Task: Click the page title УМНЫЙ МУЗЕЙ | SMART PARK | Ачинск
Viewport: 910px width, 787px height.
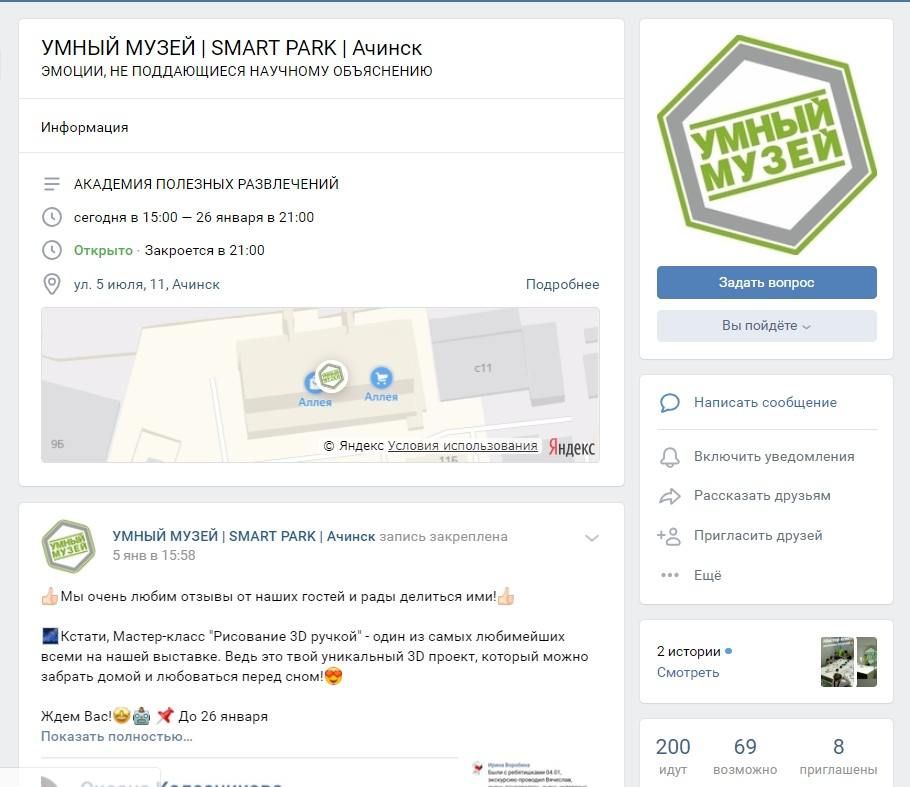Action: pos(232,48)
